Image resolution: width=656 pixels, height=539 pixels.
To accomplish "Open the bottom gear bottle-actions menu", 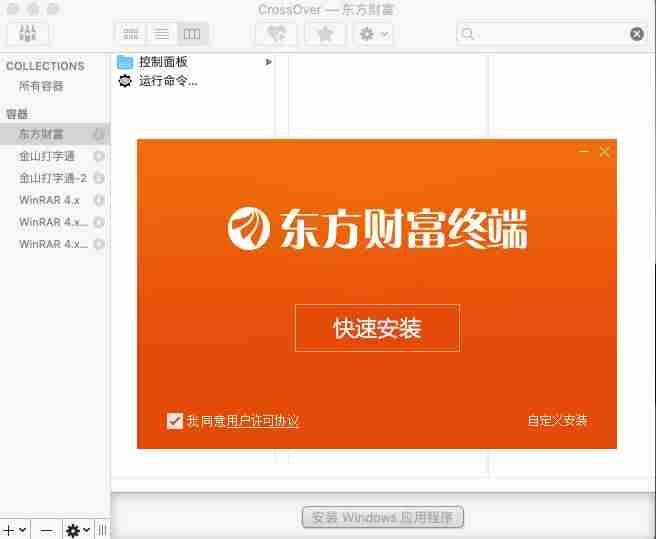I will [x=78, y=530].
